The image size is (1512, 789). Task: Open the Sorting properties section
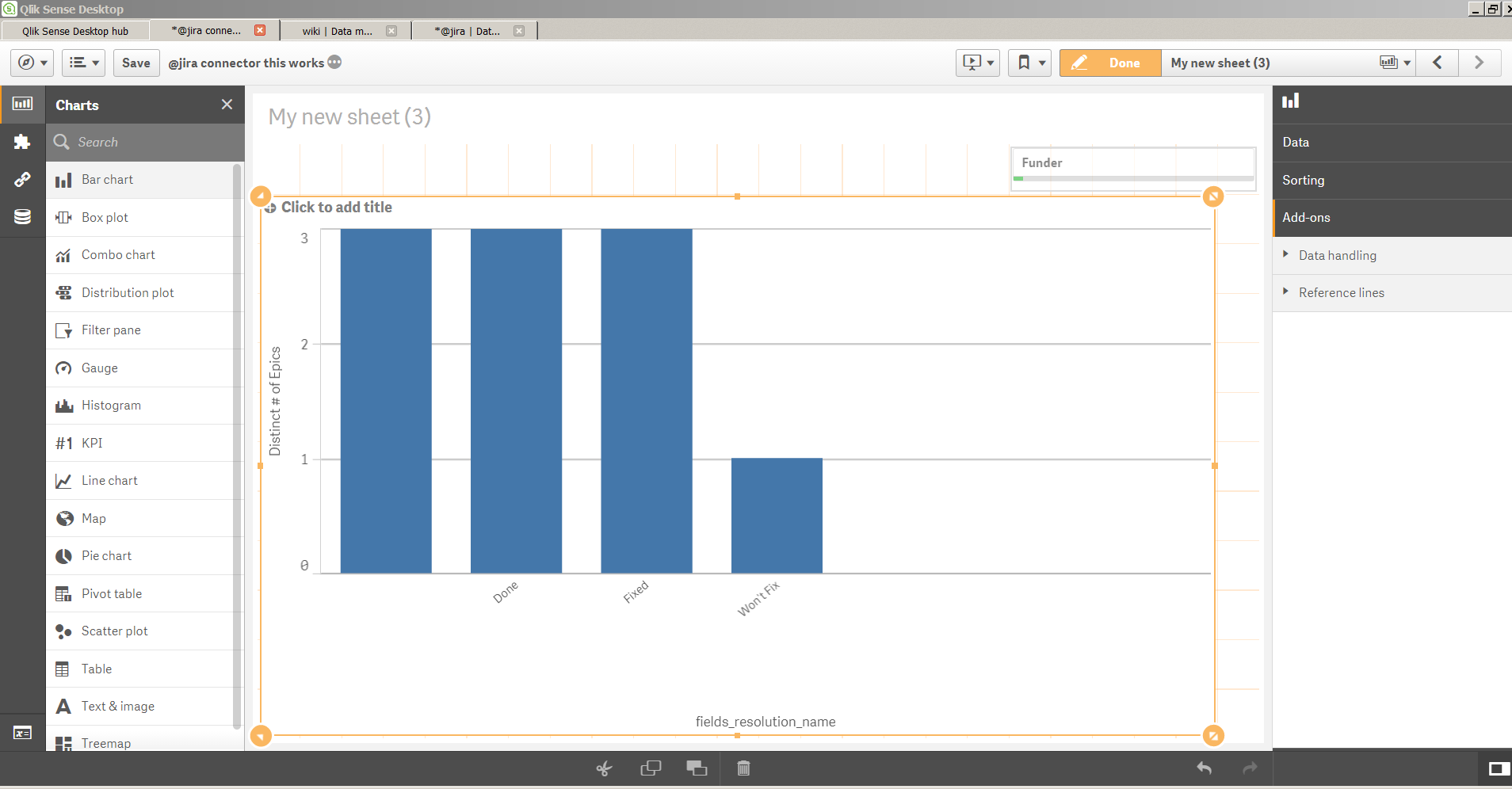point(1392,181)
